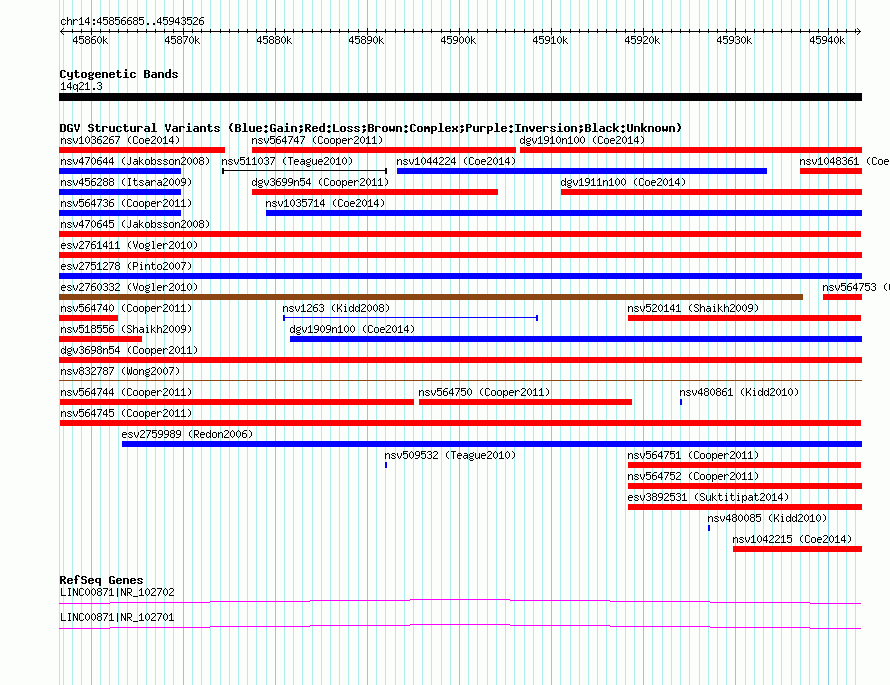Select nsv520141 (Shaikh2009) variant
This screenshot has width=890, height=685.
click(x=744, y=318)
